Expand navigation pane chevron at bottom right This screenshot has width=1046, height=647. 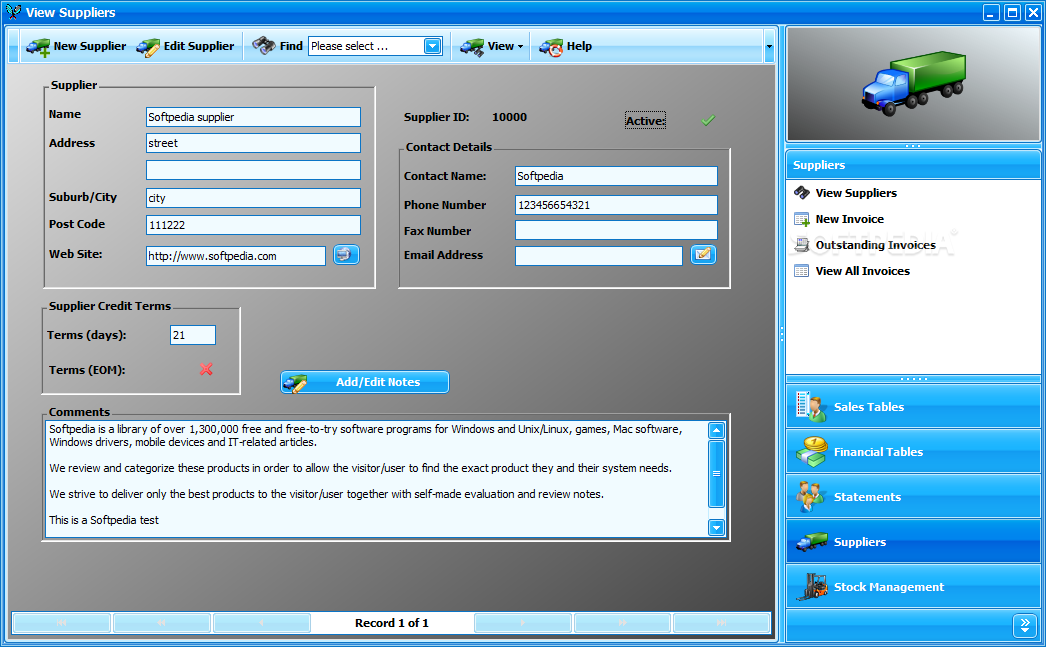[x=1025, y=625]
